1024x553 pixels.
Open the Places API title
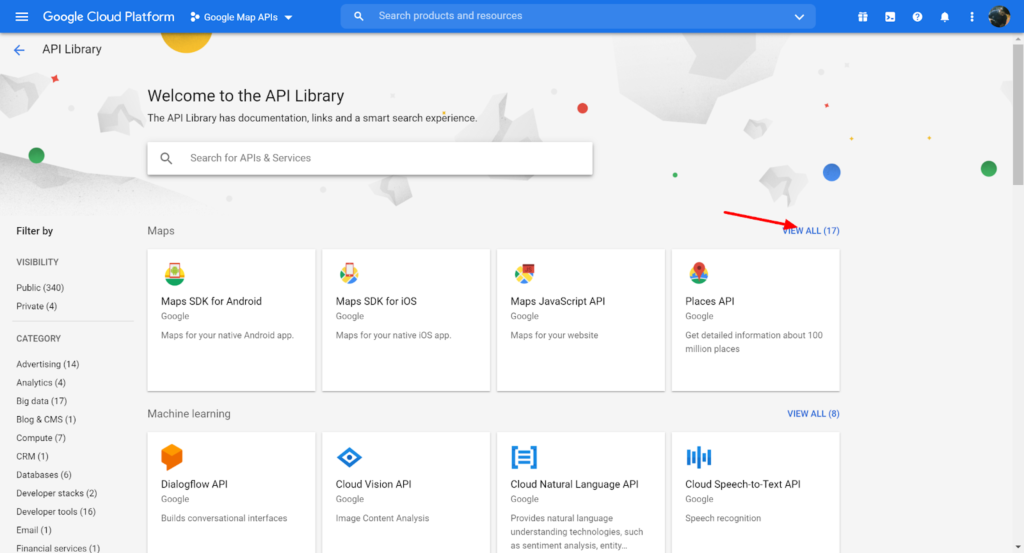pyautogui.click(x=709, y=301)
